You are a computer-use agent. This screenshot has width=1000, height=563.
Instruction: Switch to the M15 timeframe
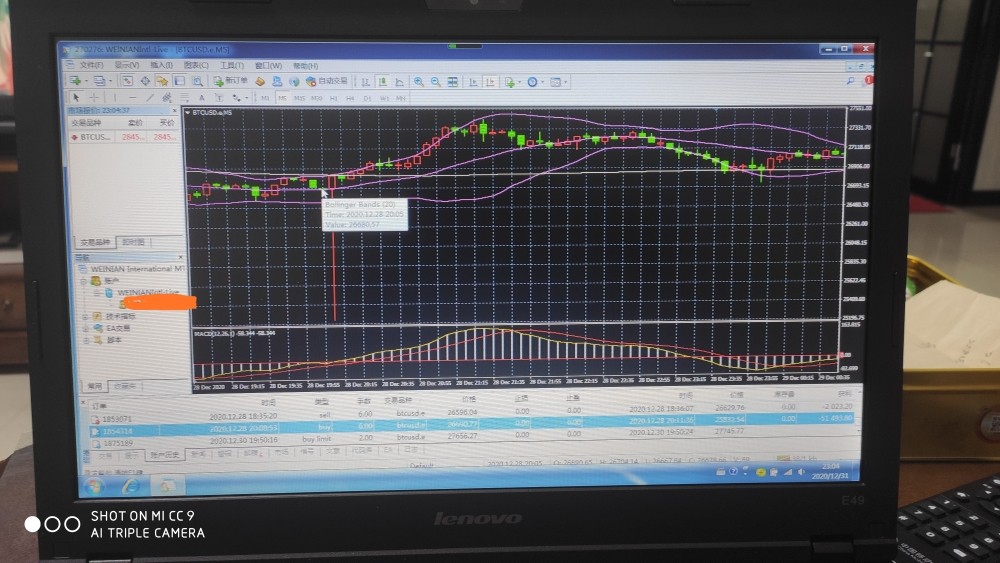pos(299,98)
